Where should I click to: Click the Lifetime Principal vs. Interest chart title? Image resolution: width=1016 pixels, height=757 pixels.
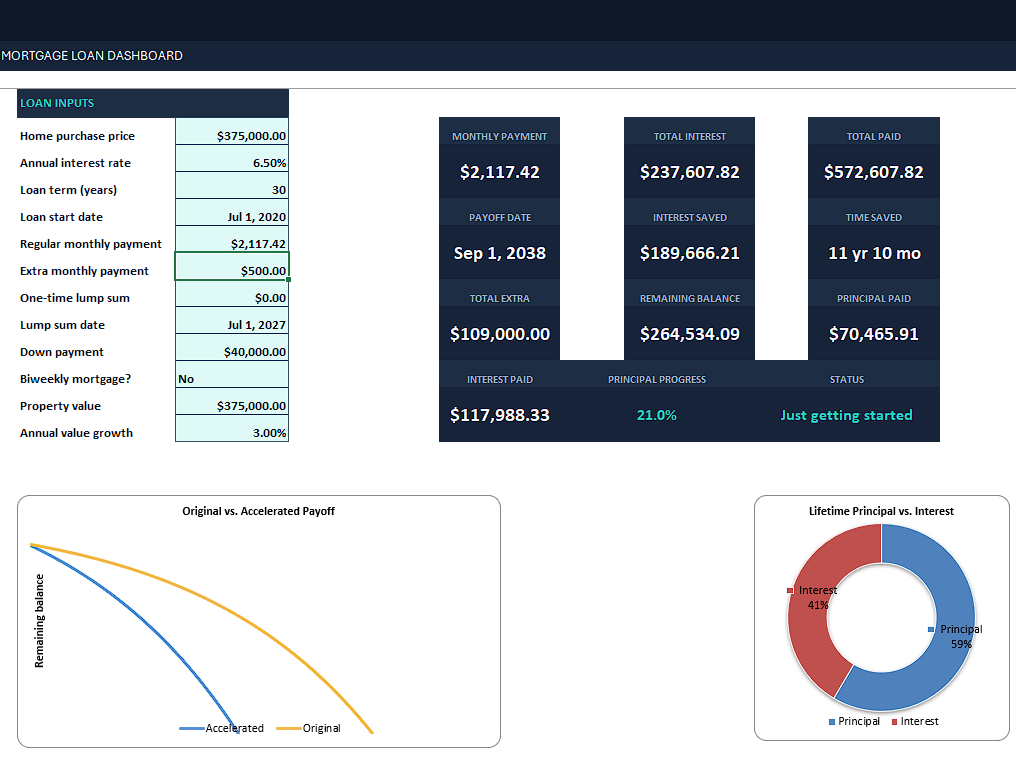click(x=881, y=511)
